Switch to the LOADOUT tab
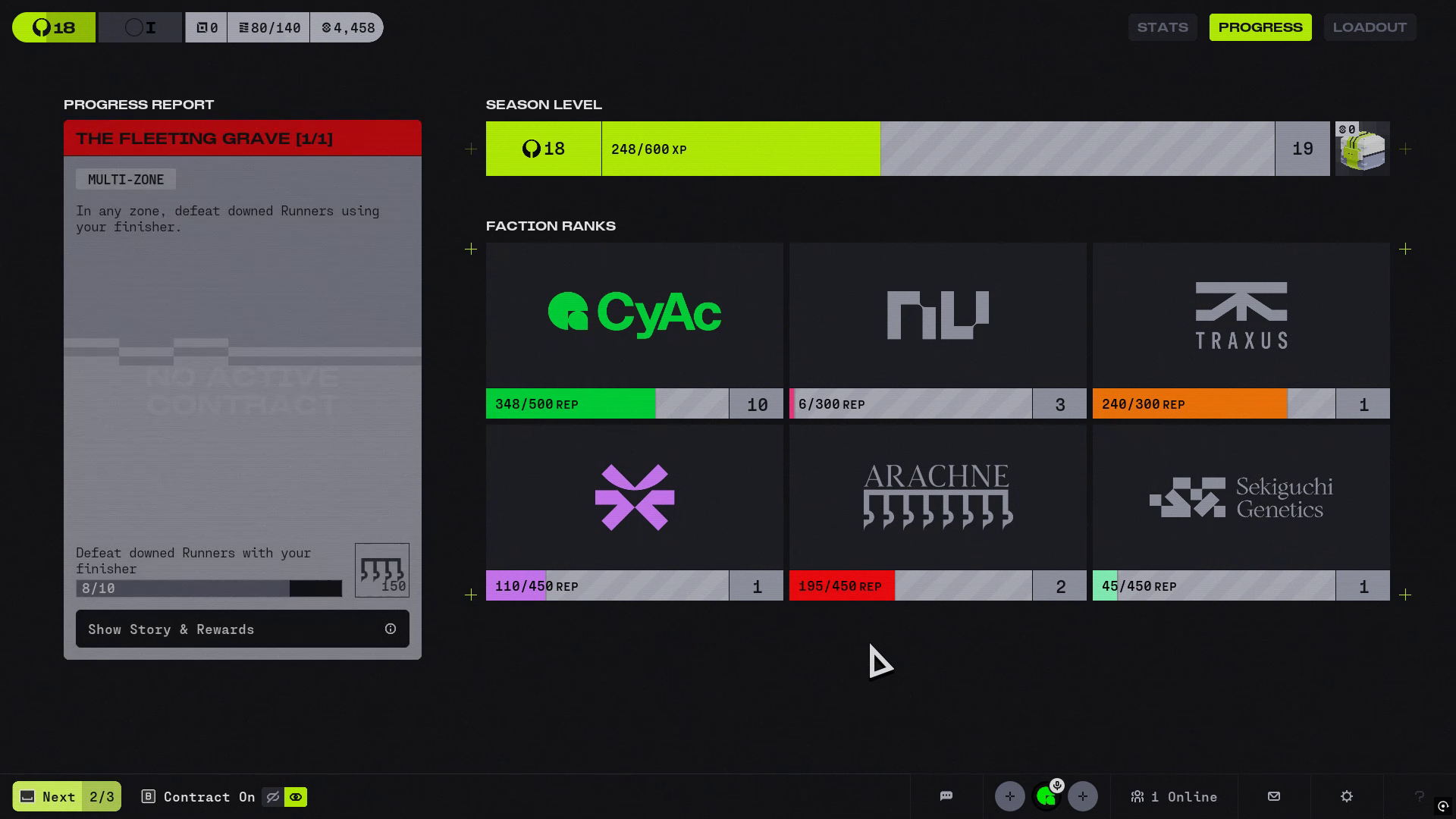The image size is (1456, 819). pos(1370,27)
